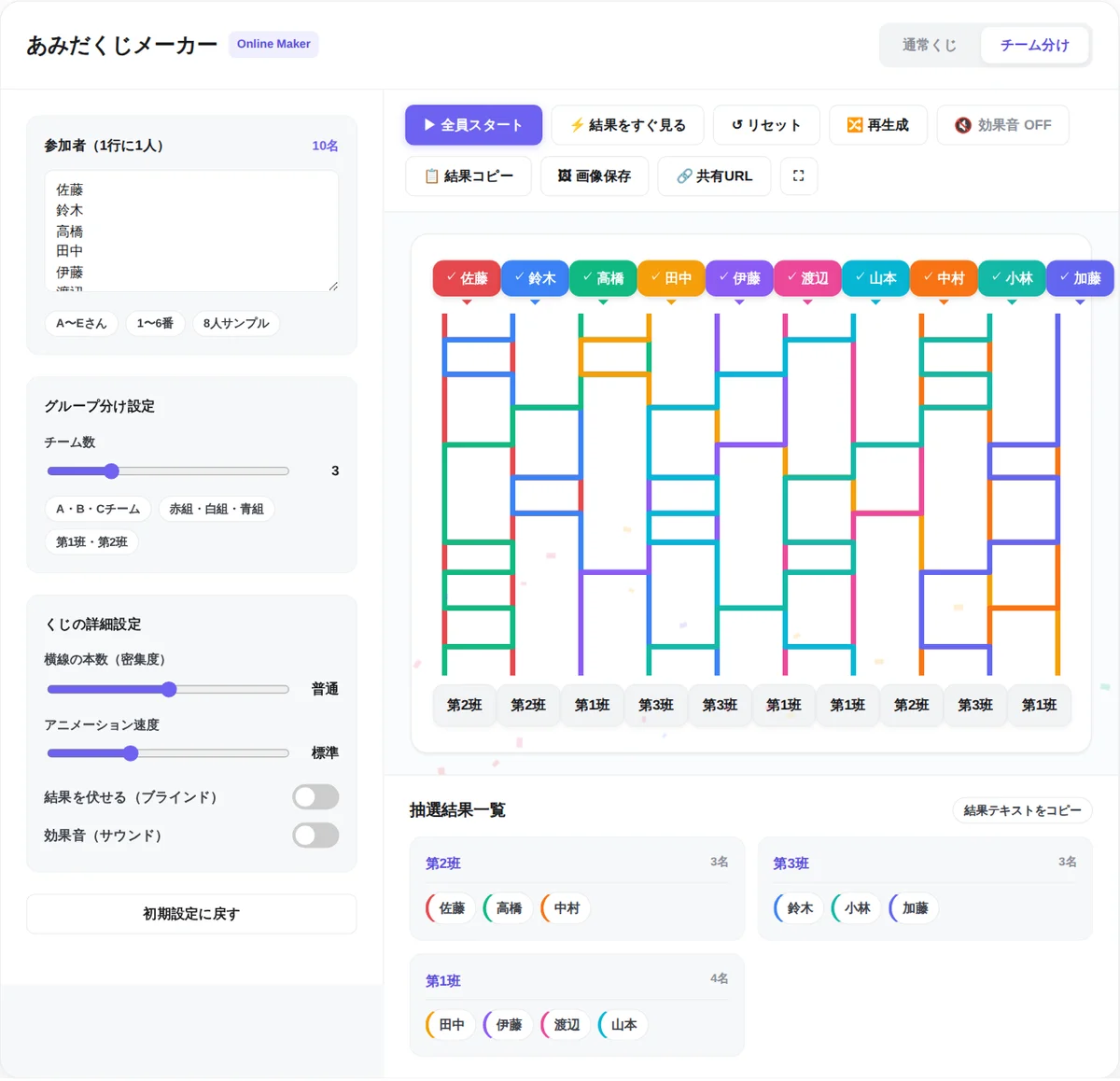Choose 第1班・第2班 naming preset
This screenshot has width=1120, height=1081.
91,541
